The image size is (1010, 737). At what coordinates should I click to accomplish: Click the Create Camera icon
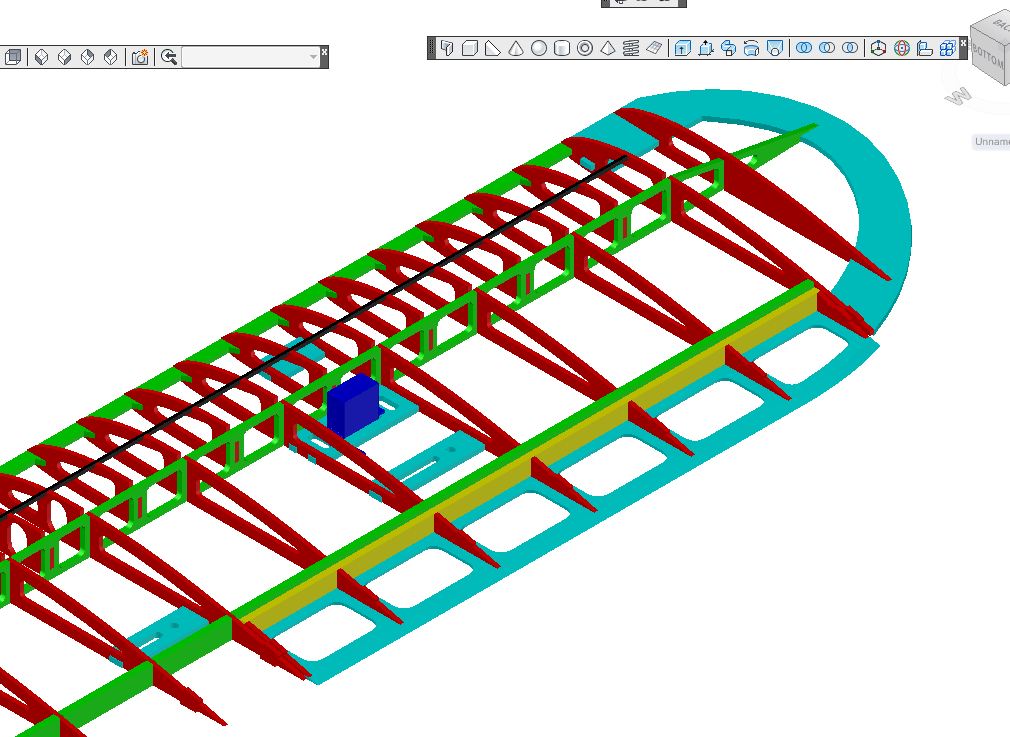140,57
